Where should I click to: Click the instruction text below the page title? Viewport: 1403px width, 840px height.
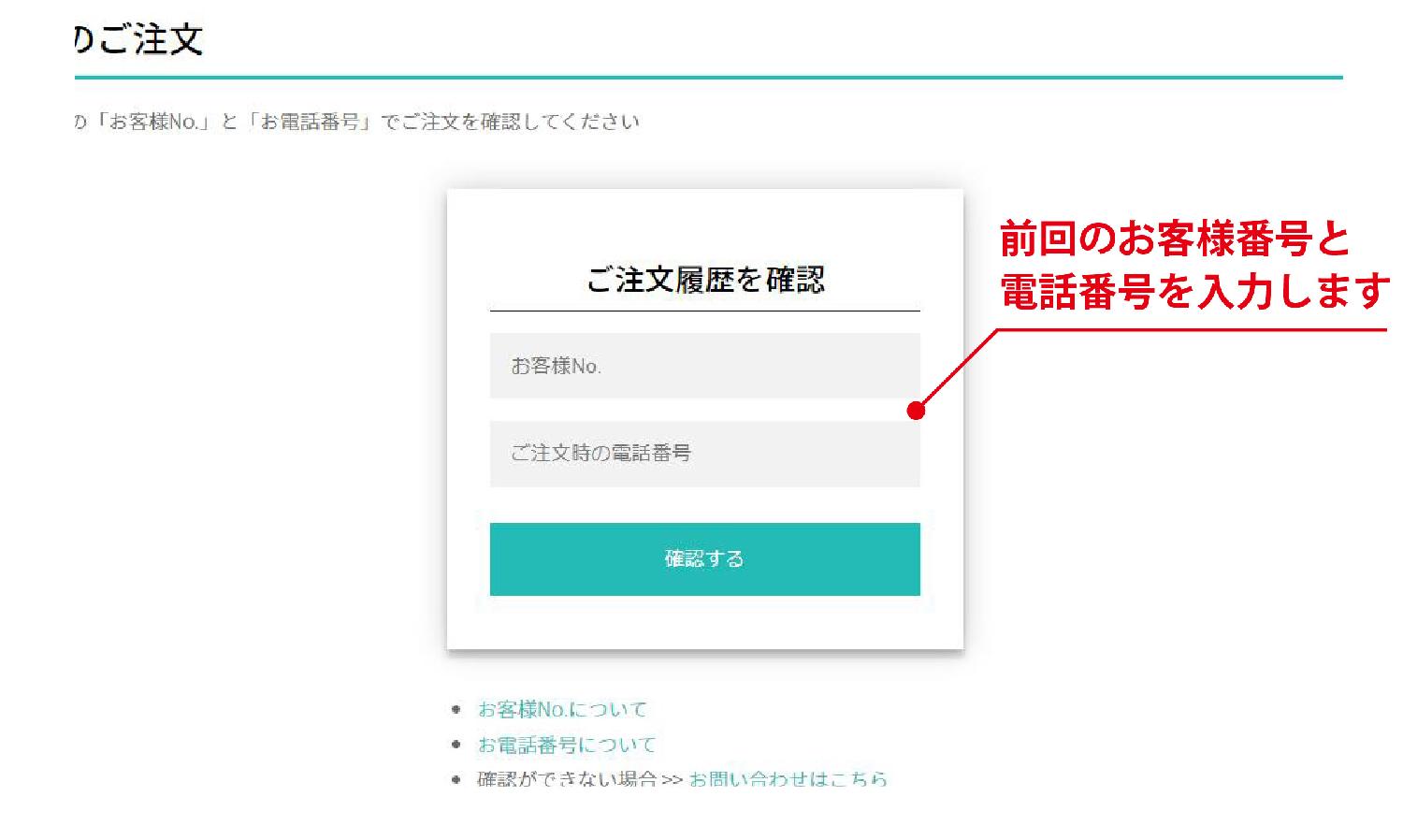point(356,122)
